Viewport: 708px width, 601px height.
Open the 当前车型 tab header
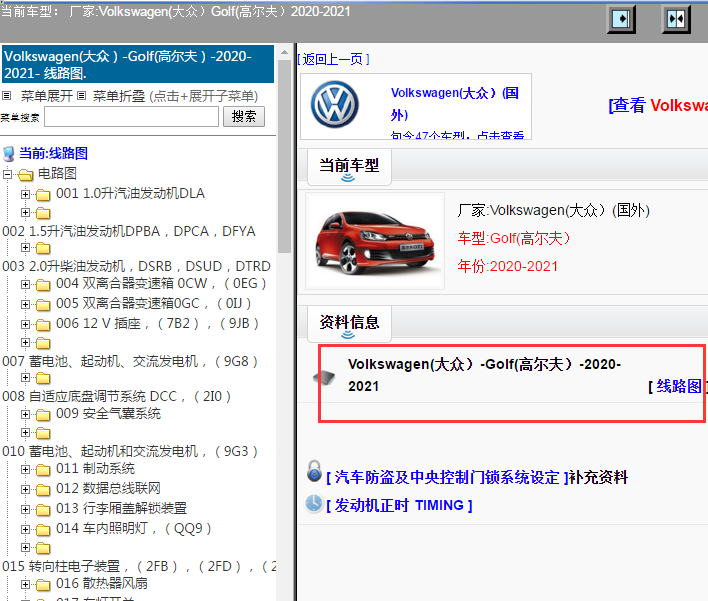[x=349, y=167]
